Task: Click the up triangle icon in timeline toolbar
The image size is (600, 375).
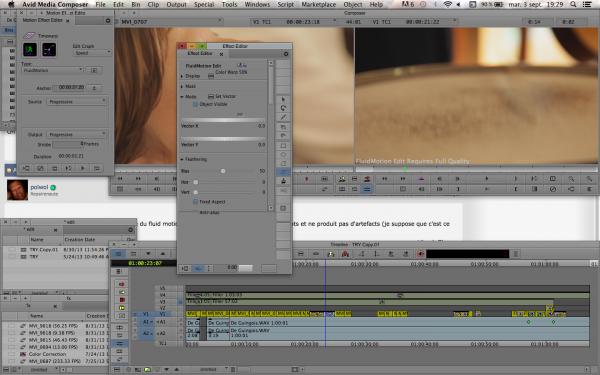Action: click(x=163, y=254)
